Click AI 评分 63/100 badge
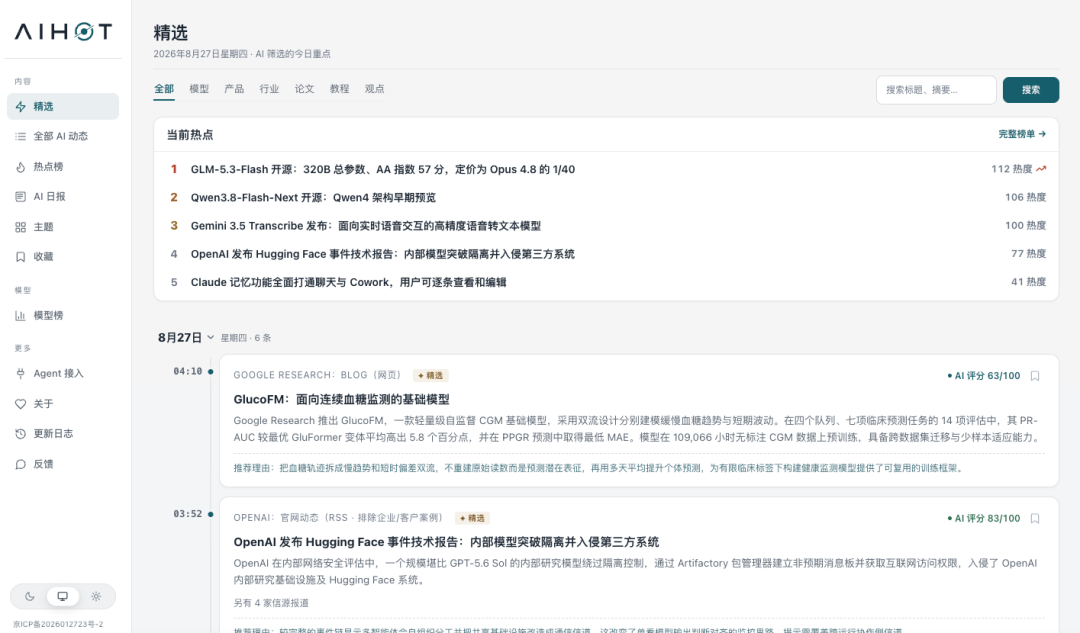The image size is (1080, 633). [x=984, y=376]
